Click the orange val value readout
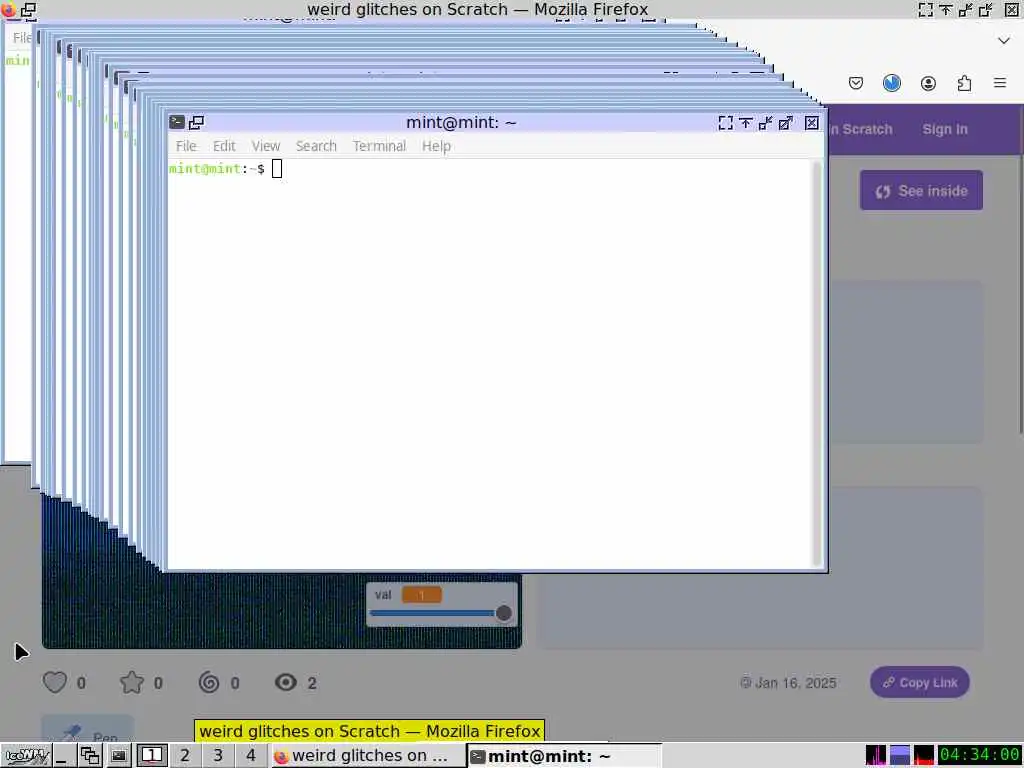Image resolution: width=1024 pixels, height=768 pixels. [x=422, y=595]
